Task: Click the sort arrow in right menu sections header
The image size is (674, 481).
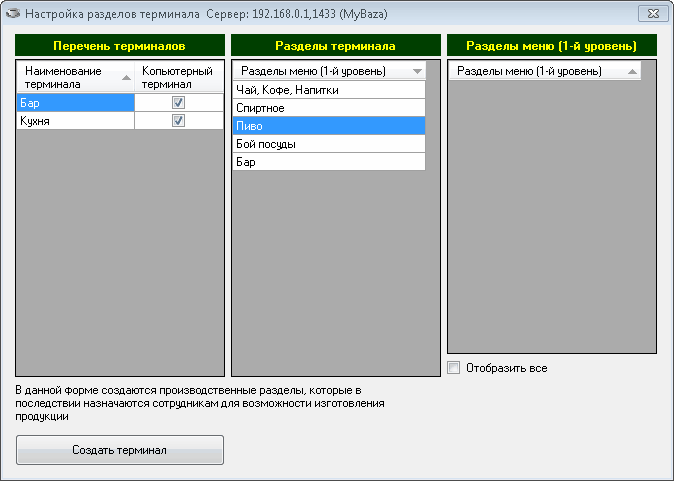Action: coord(631,71)
